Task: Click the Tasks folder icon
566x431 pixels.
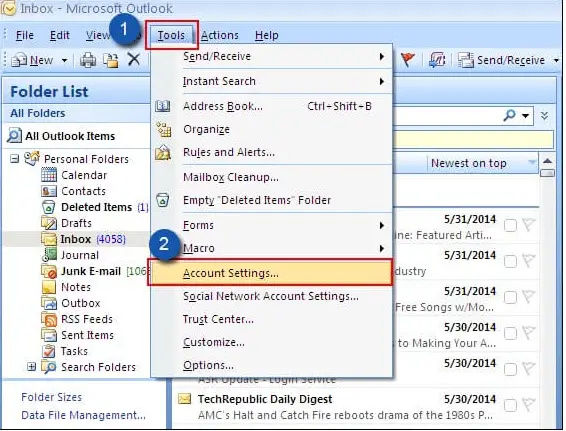Action: click(x=49, y=351)
